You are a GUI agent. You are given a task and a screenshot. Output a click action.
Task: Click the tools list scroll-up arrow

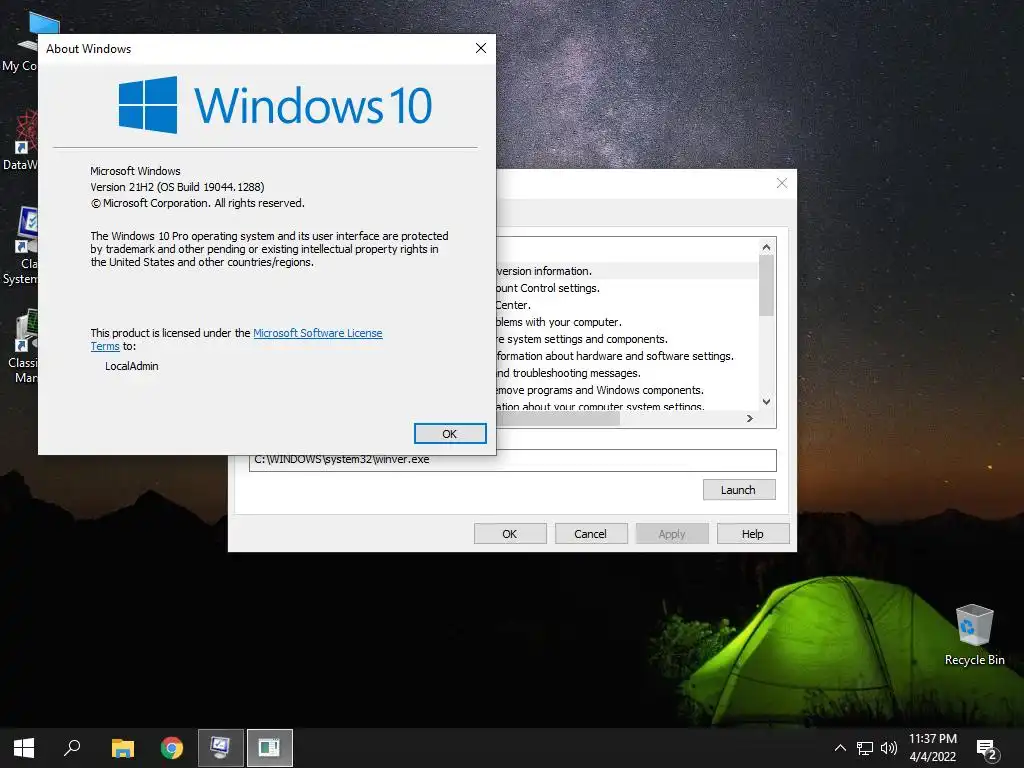(767, 247)
